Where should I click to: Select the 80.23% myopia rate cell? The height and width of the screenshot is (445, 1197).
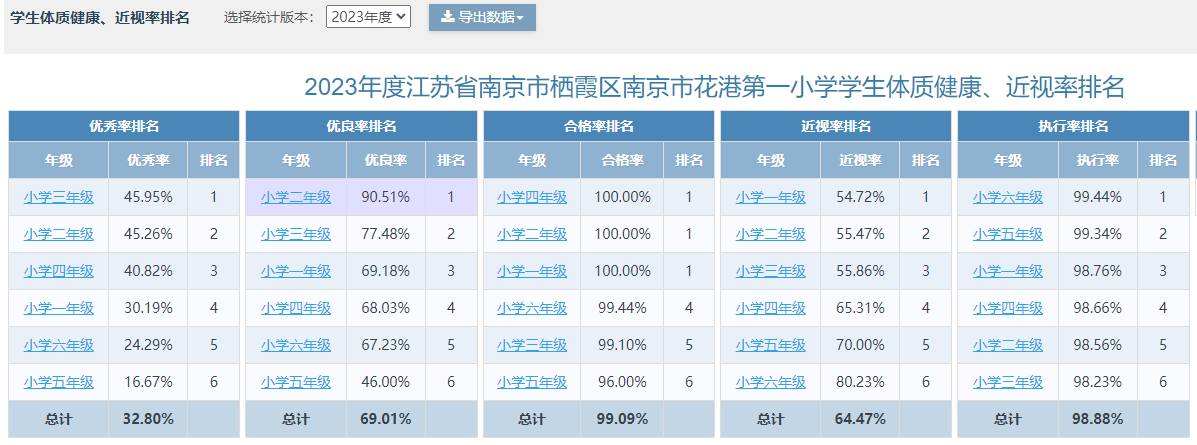[860, 382]
